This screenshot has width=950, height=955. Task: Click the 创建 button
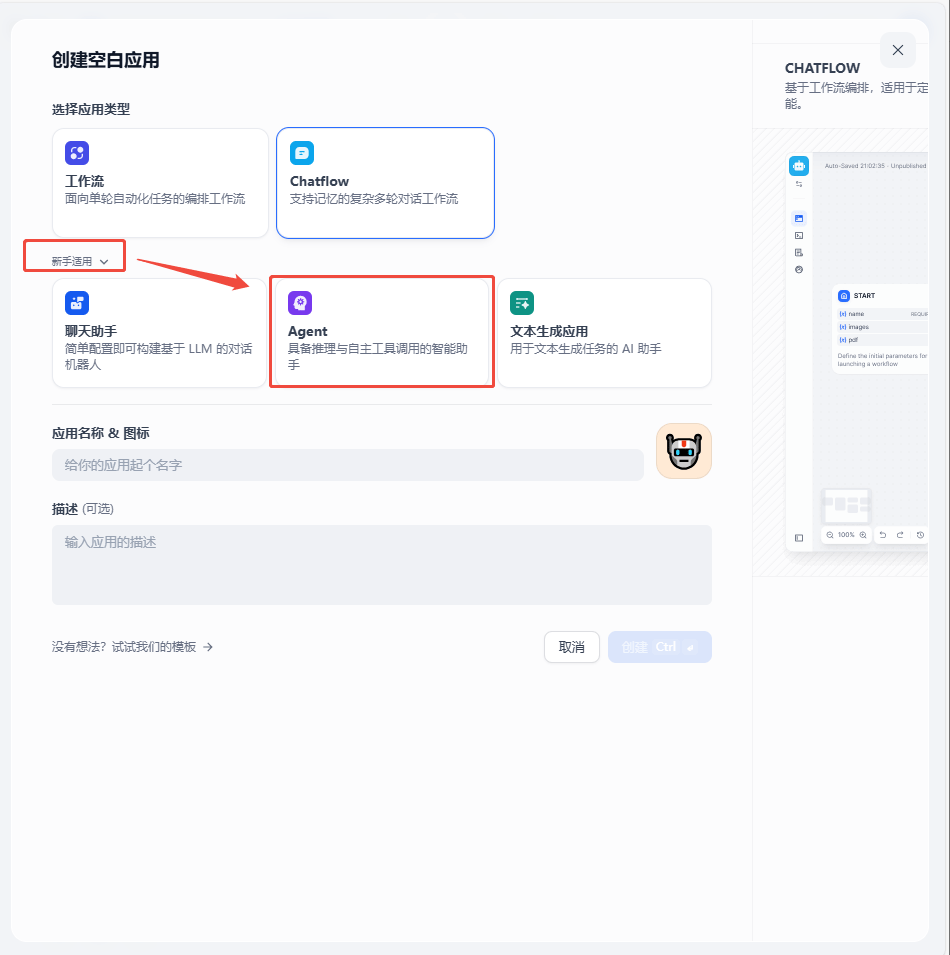[660, 647]
